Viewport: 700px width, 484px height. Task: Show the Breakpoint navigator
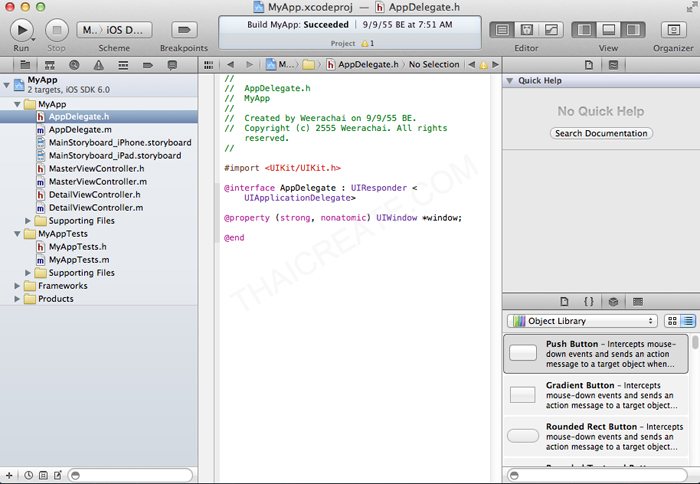pyautogui.click(x=148, y=65)
